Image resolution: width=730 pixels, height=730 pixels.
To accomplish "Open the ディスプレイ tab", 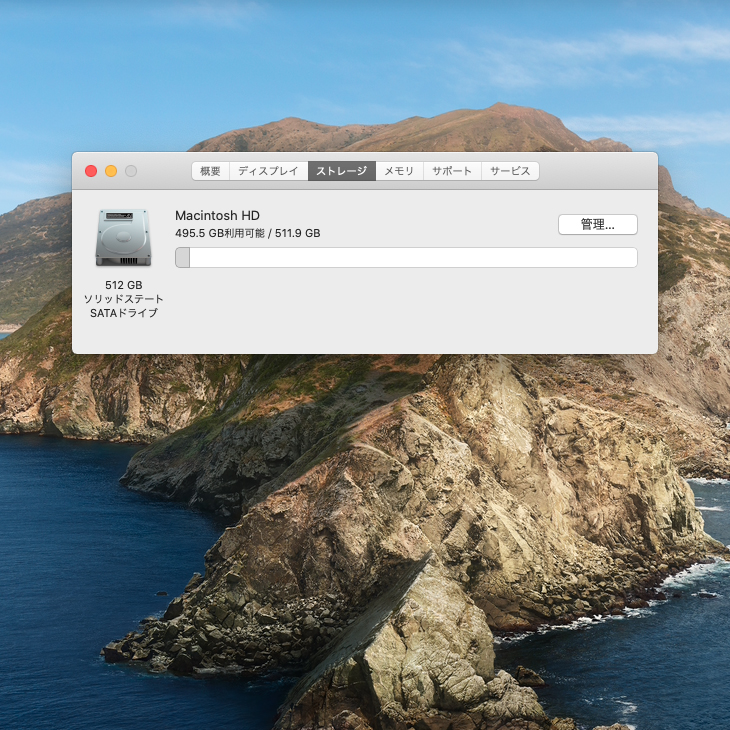I will 269,171.
